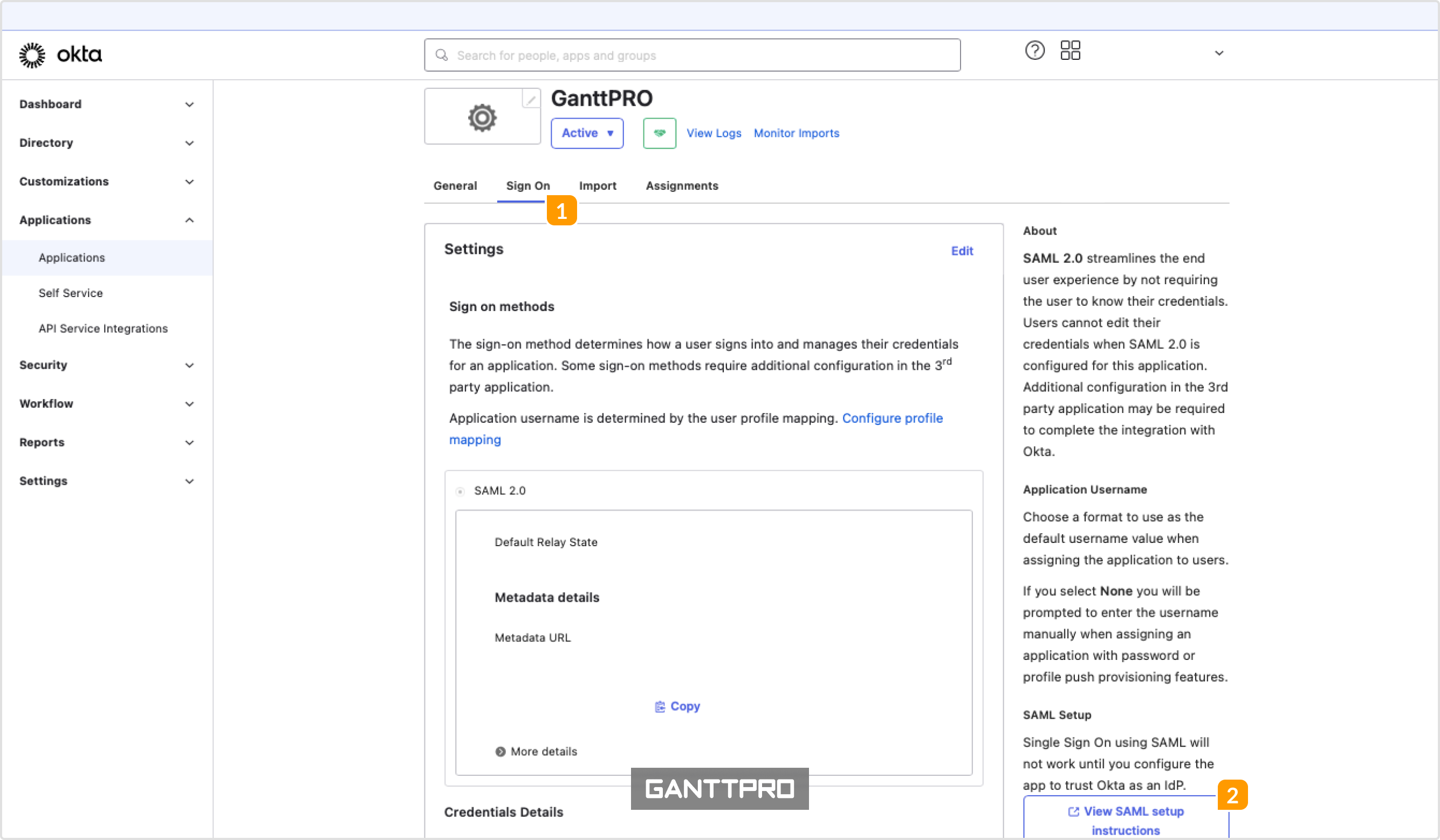Click the Reports sidebar label
The height and width of the screenshot is (840, 1440).
(x=42, y=443)
